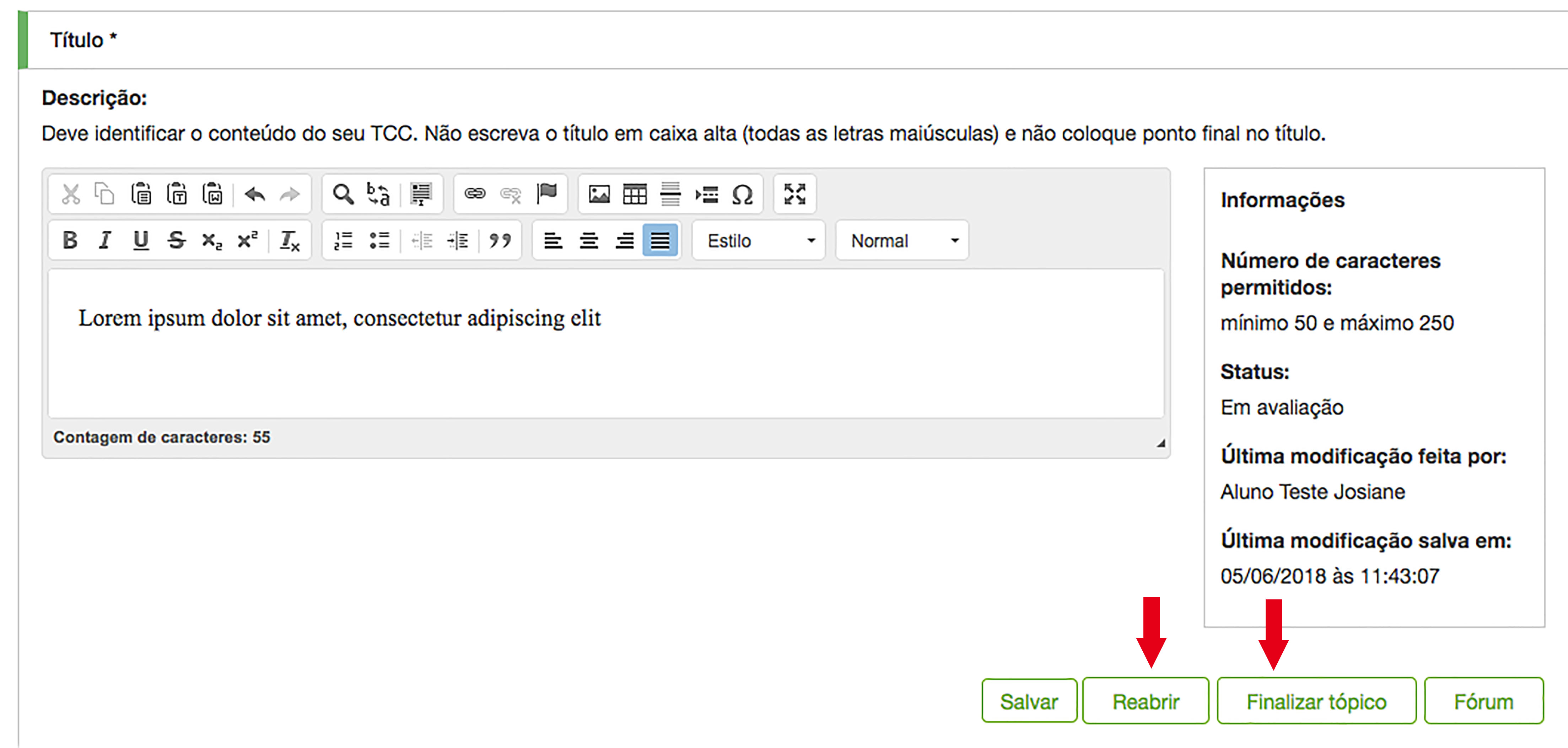Toggle Bold formatting
This screenshot has width=1568, height=748.
click(x=70, y=241)
